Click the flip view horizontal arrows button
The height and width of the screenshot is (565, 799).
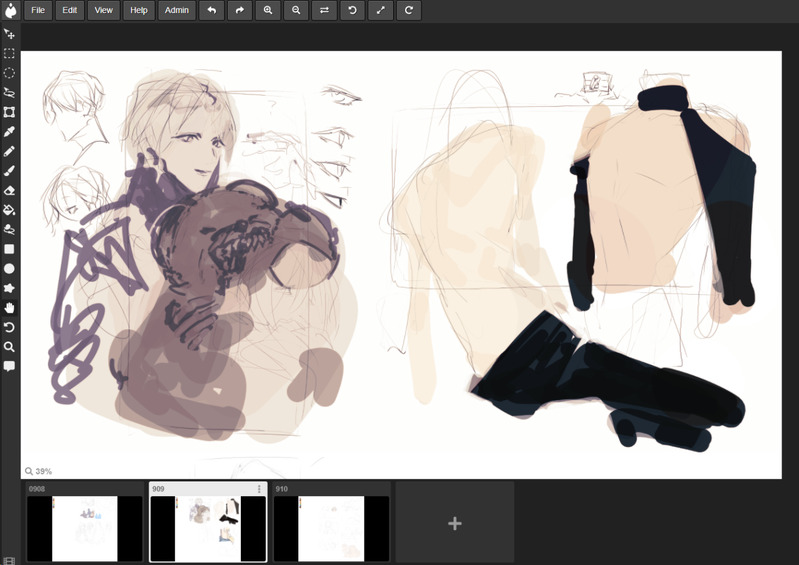(x=324, y=10)
